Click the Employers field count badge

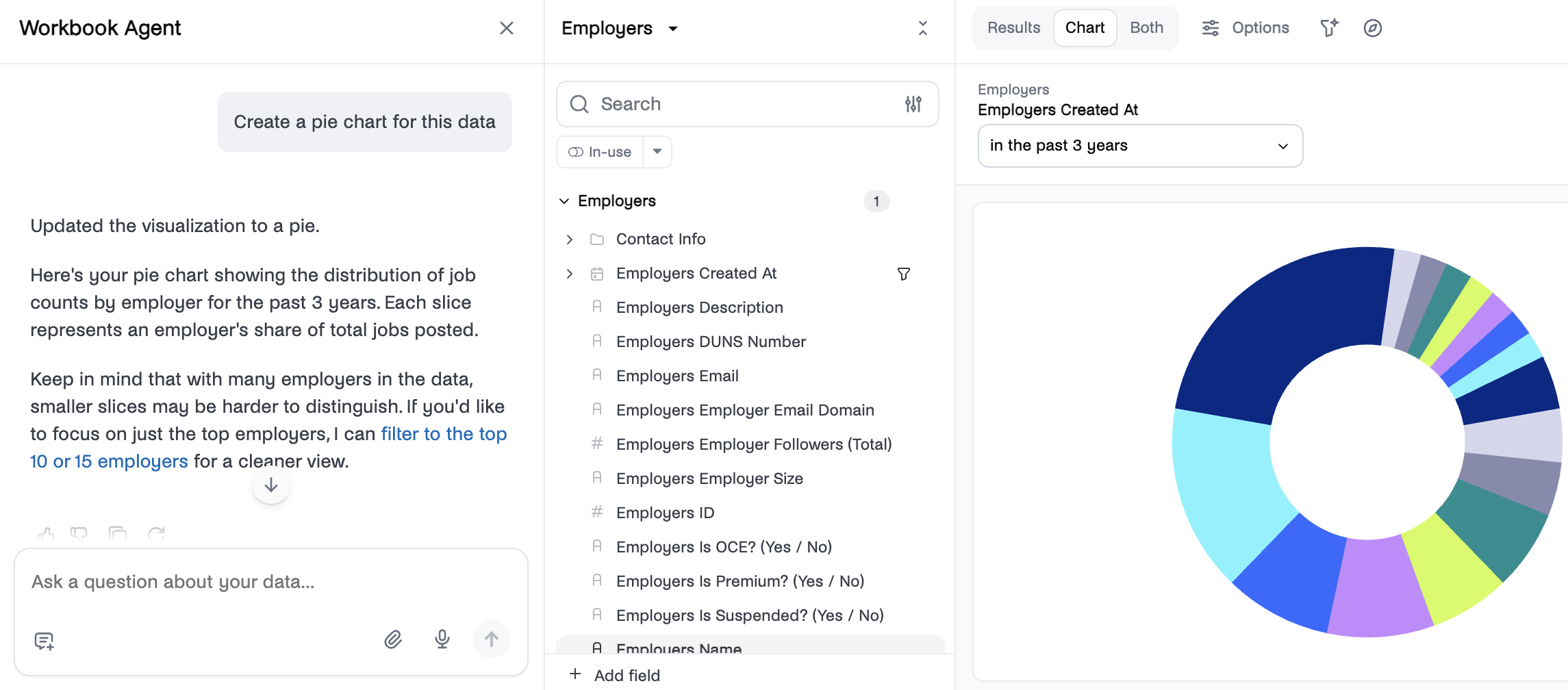tap(876, 201)
